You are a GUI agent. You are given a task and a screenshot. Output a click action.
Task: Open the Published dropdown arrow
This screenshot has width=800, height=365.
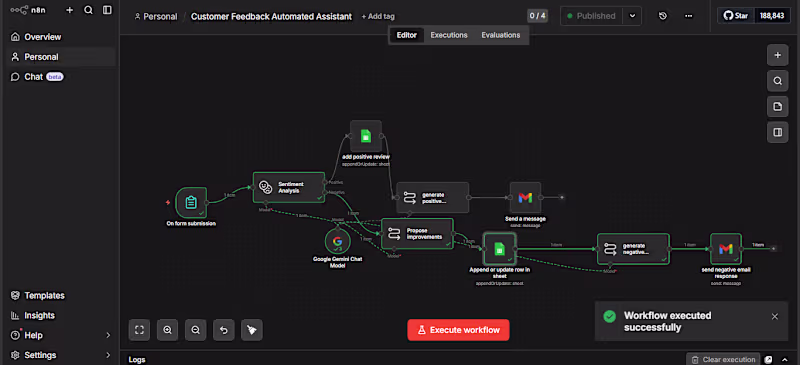click(x=632, y=16)
